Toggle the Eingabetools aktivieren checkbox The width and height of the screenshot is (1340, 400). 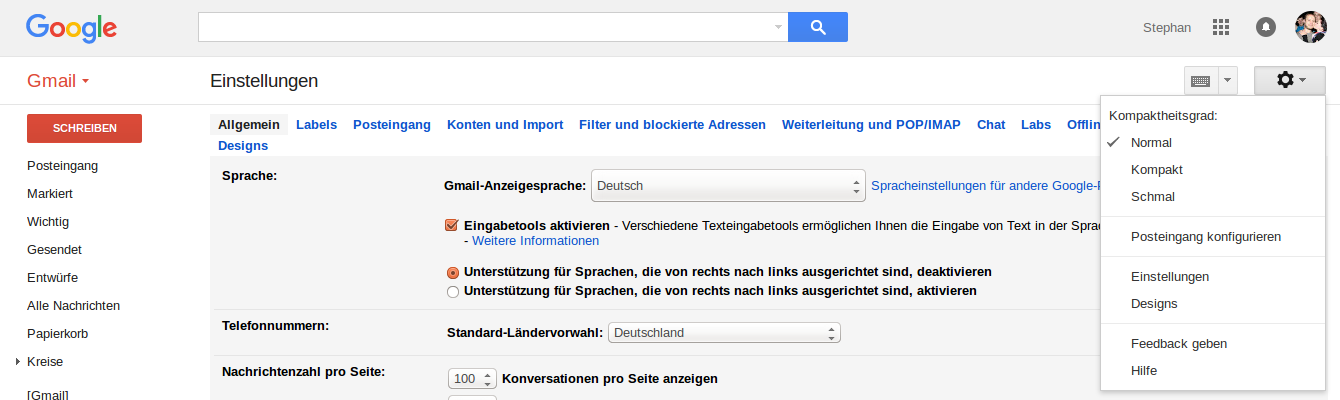click(452, 225)
